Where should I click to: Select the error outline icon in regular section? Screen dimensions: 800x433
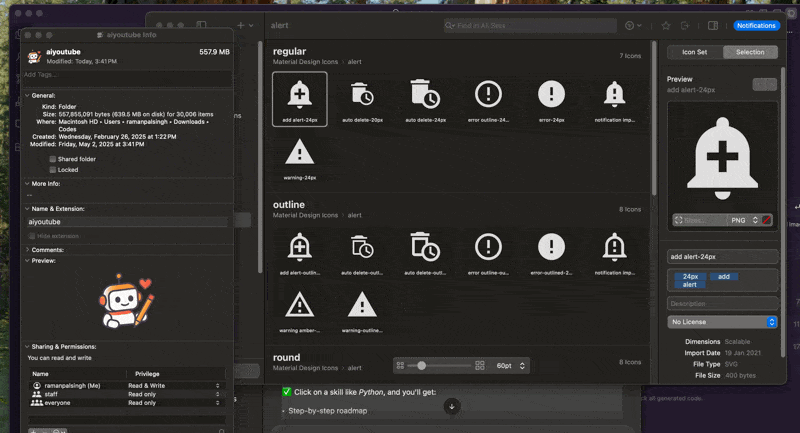pos(488,95)
